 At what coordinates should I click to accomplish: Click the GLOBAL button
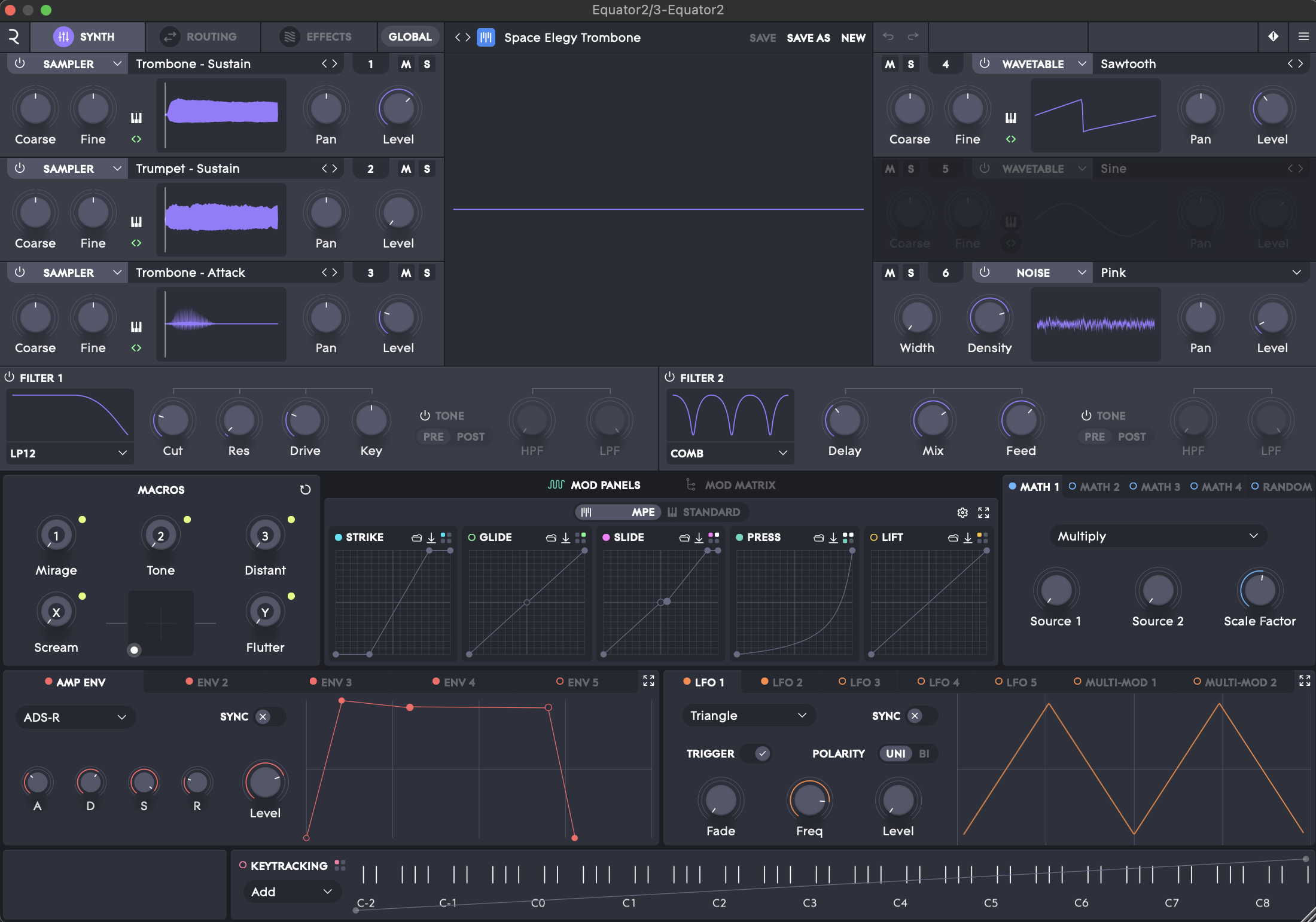[x=410, y=37]
